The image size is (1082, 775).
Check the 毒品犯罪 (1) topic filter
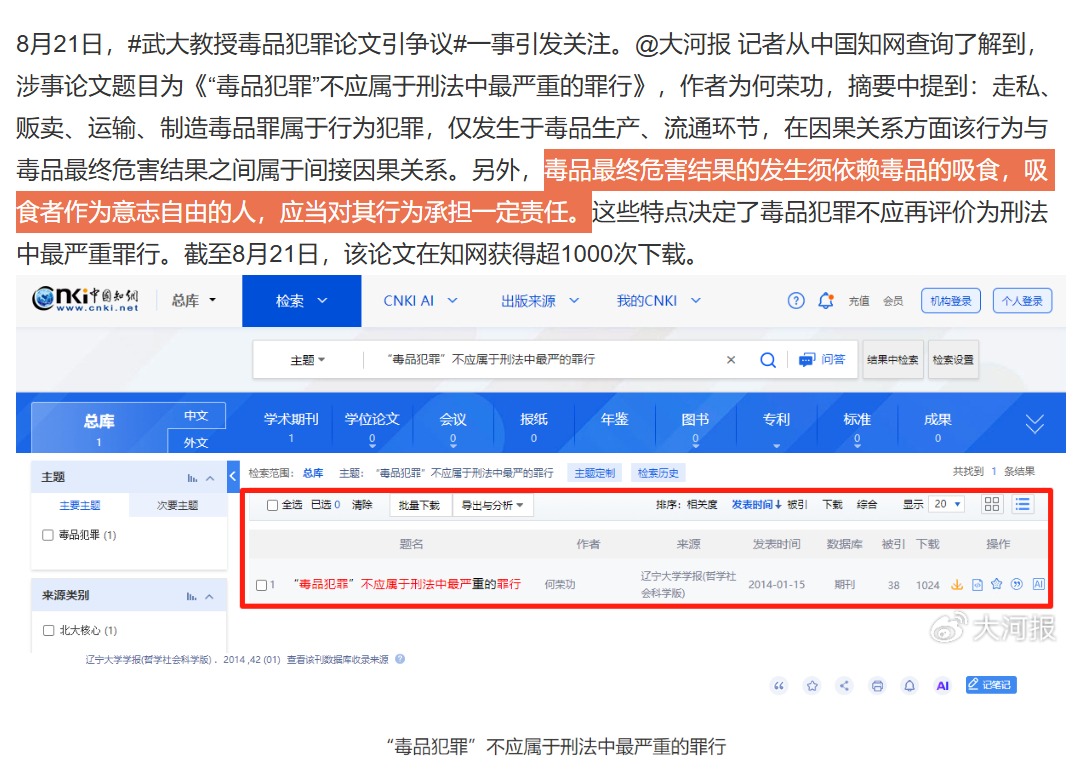point(48,535)
